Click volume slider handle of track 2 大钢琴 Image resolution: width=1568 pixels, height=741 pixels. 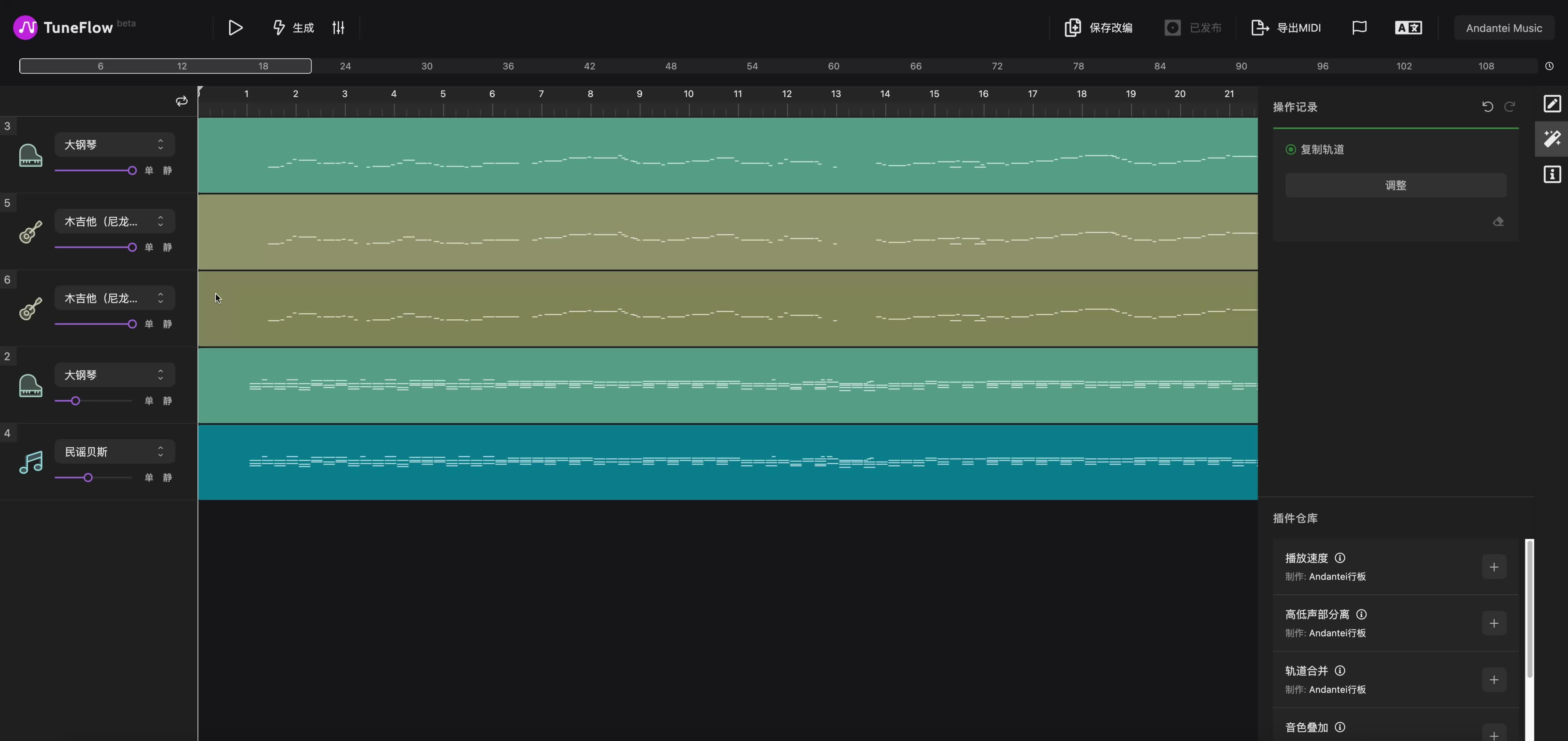point(75,401)
